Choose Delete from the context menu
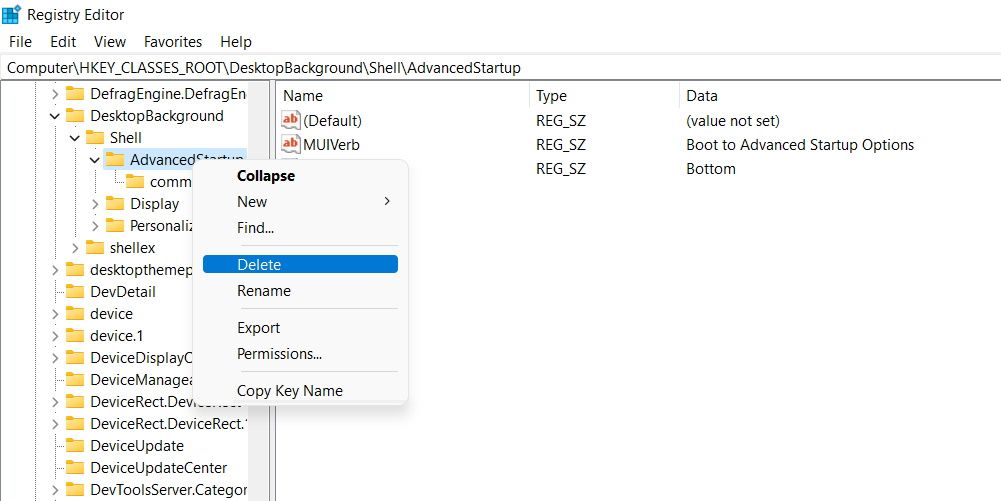 point(300,265)
